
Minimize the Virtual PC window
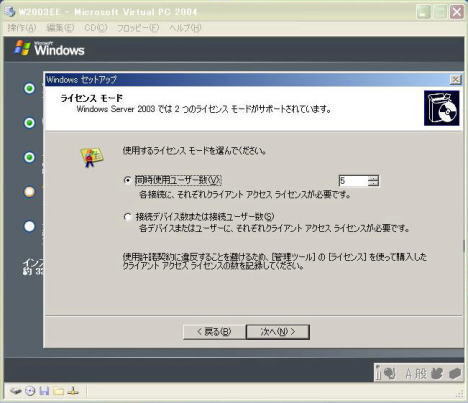[x=424, y=12]
